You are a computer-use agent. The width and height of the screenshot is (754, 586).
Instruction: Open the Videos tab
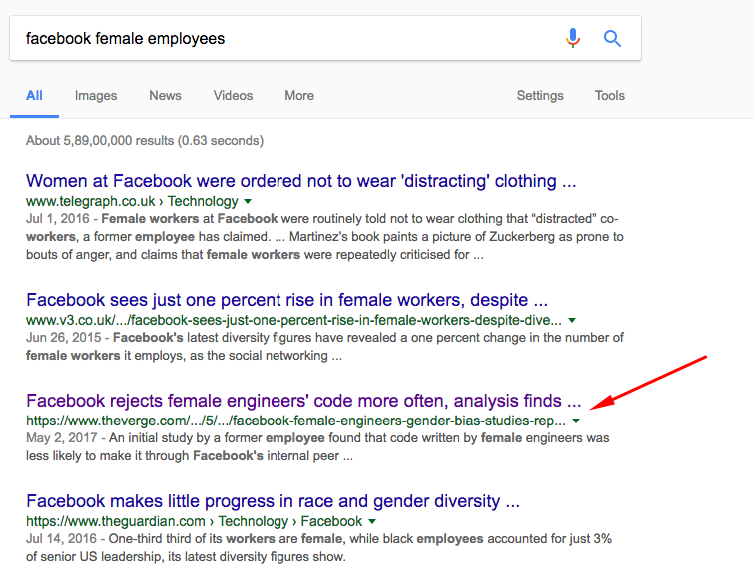pyautogui.click(x=233, y=96)
